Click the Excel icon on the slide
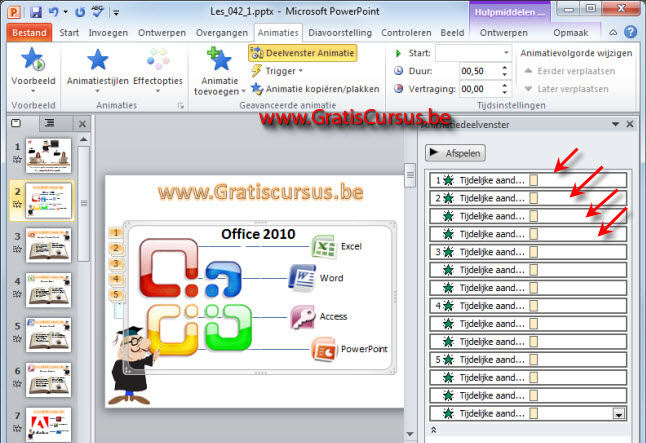The image size is (646, 443). point(324,246)
